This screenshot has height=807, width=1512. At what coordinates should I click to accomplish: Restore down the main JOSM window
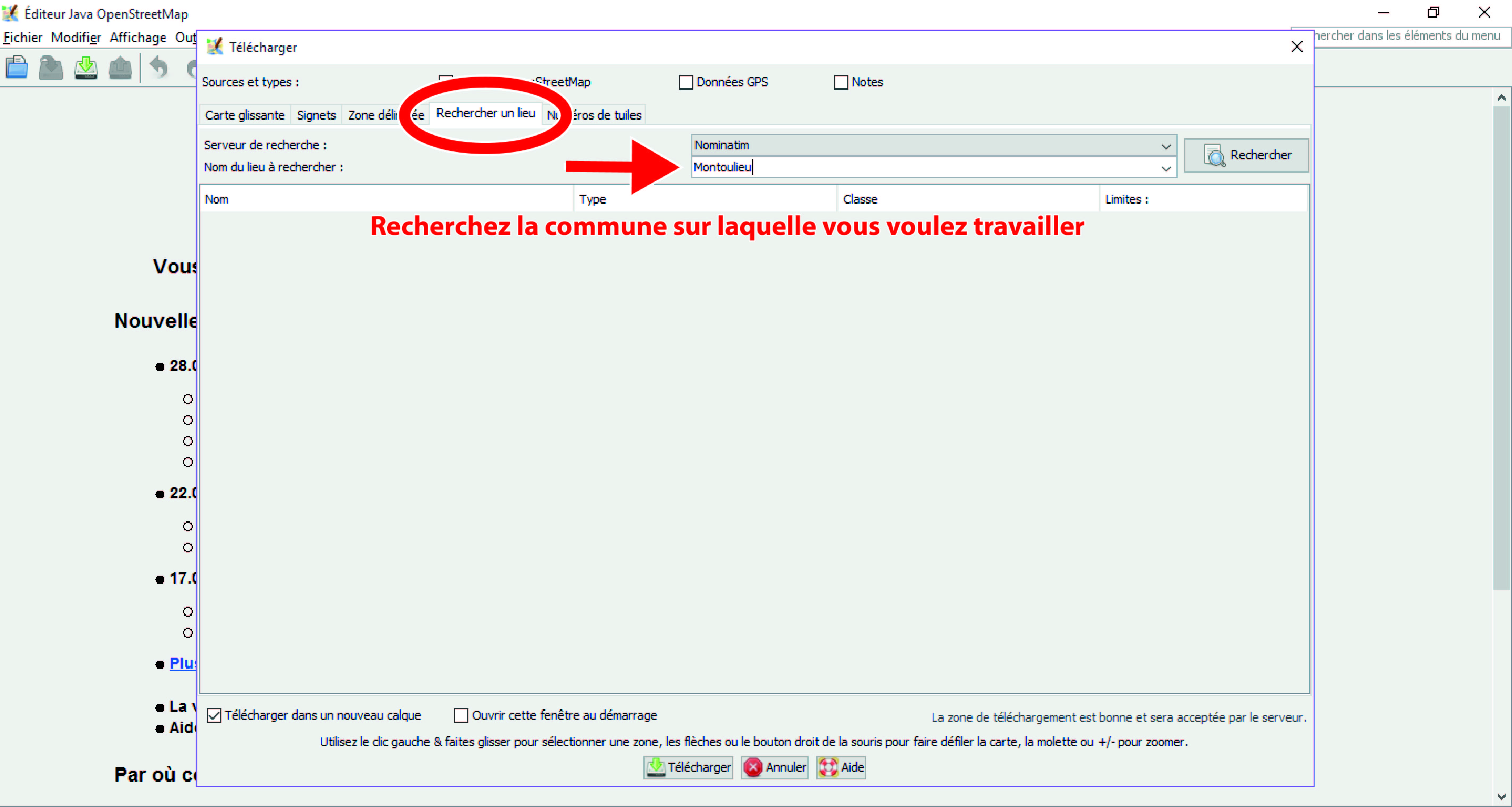1433,12
